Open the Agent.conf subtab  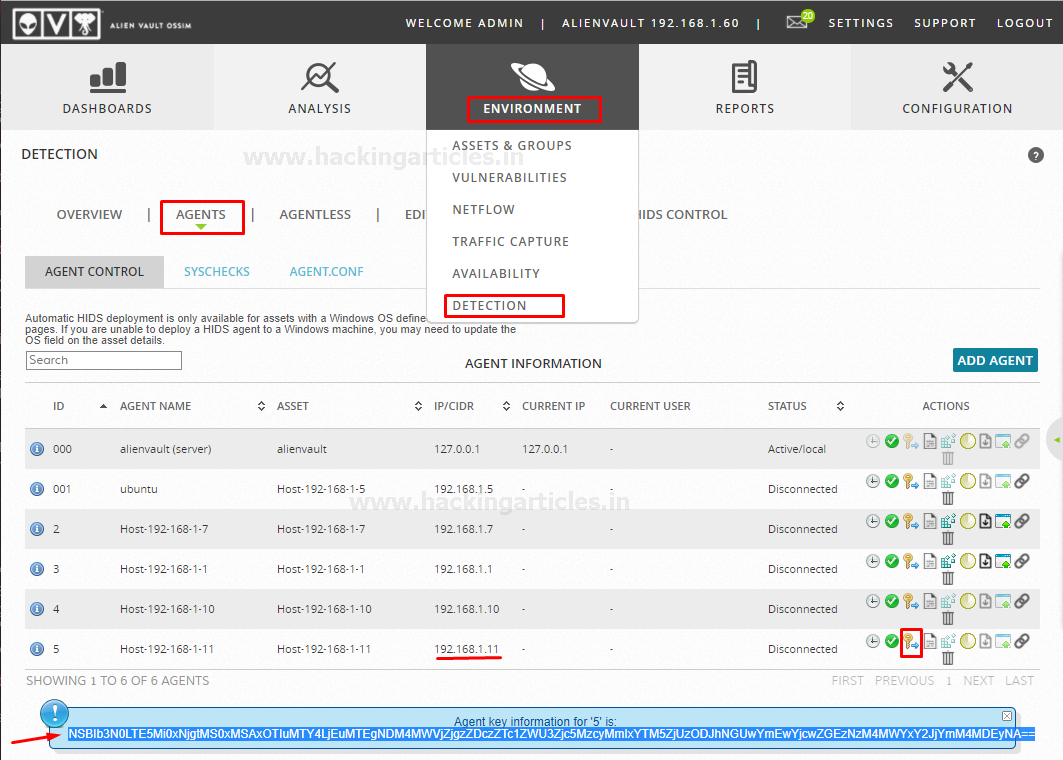tap(326, 272)
